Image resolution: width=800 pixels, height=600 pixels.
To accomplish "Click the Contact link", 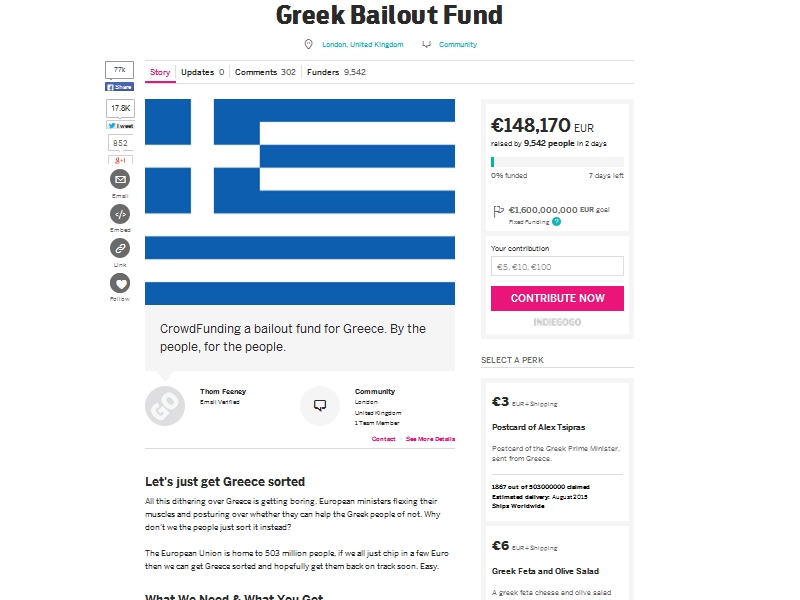I will [x=384, y=439].
